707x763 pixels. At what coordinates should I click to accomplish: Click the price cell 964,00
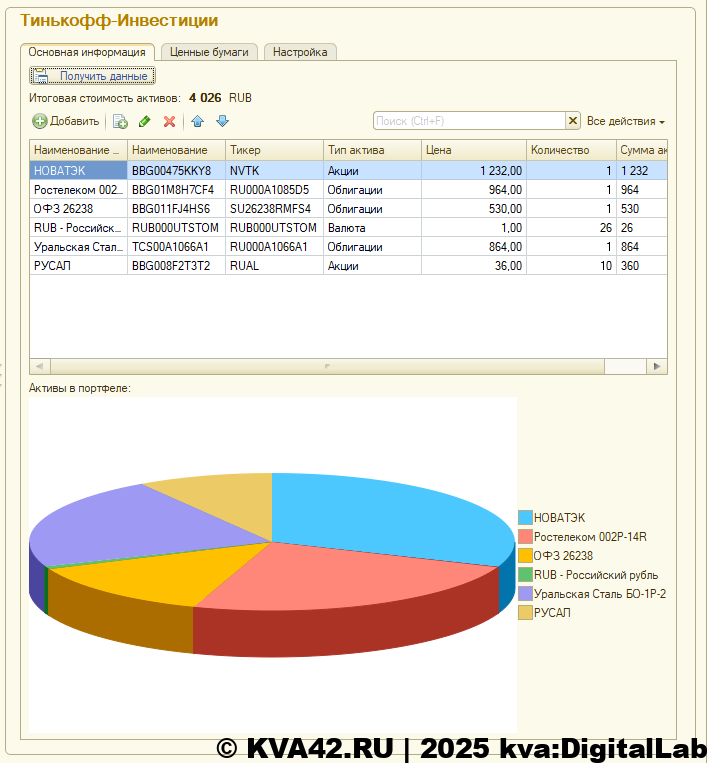coord(474,190)
